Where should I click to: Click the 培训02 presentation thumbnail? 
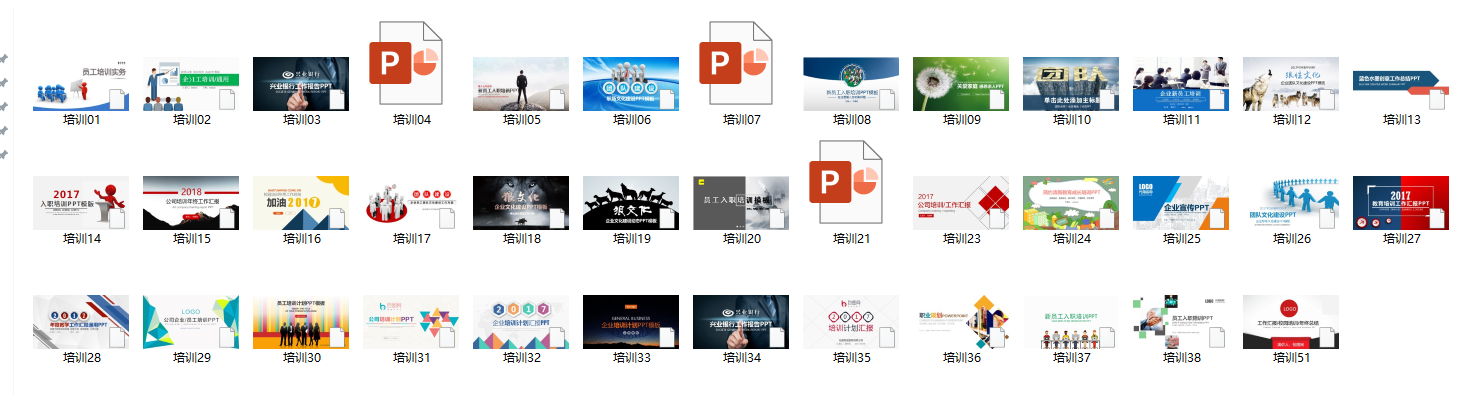pyautogui.click(x=191, y=84)
